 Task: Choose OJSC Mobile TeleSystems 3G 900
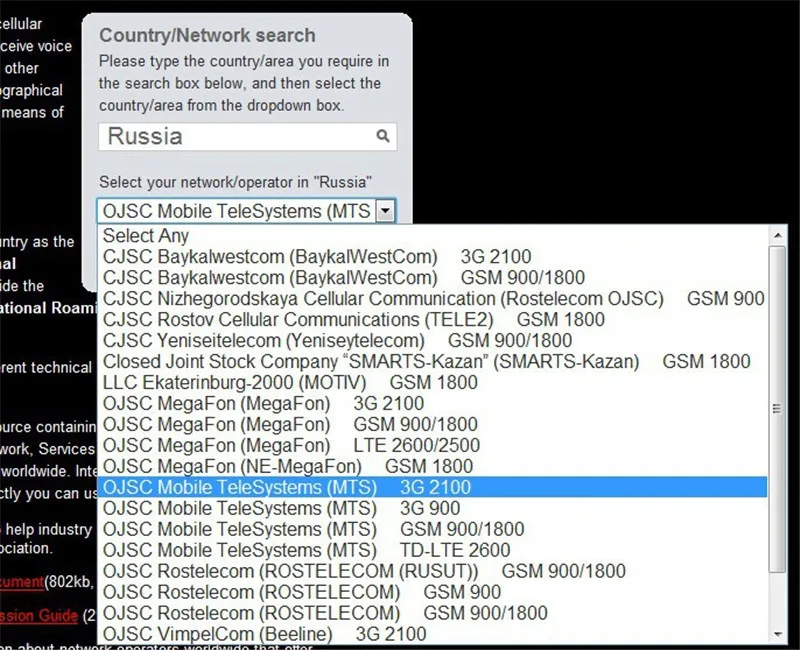coord(432,508)
